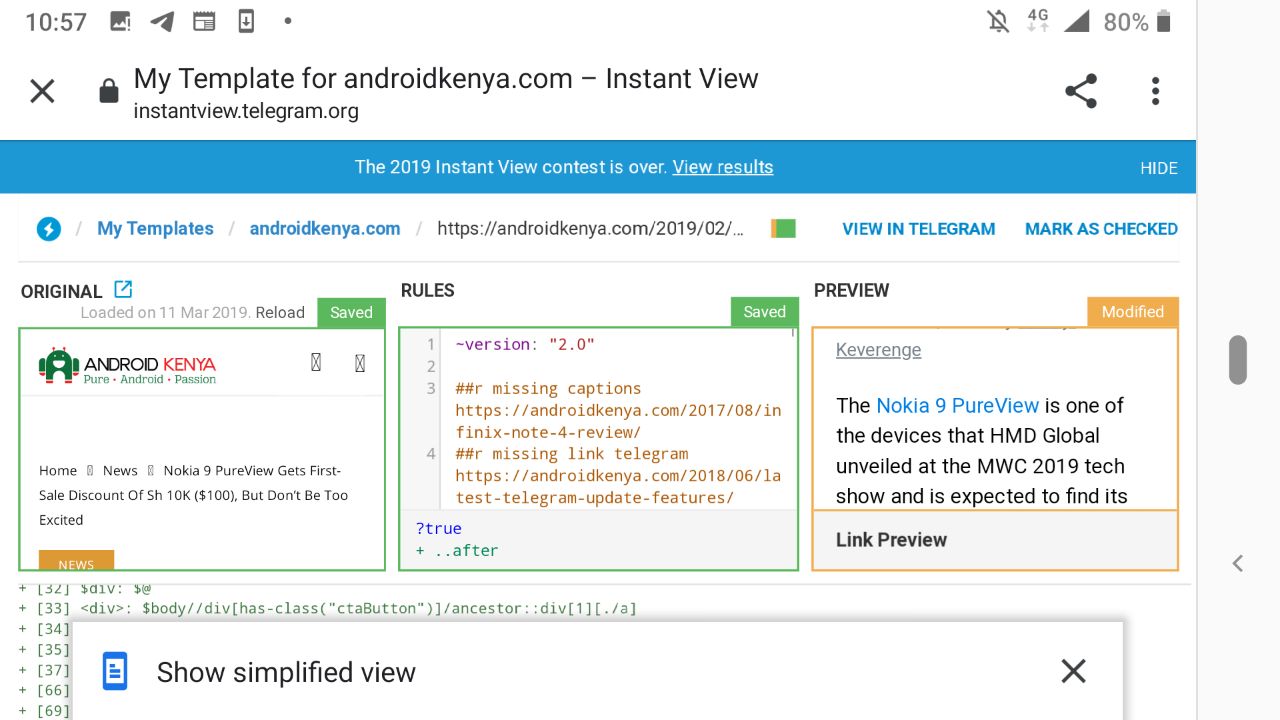
Task: Click the missing link telegram comment line
Action: (618, 476)
